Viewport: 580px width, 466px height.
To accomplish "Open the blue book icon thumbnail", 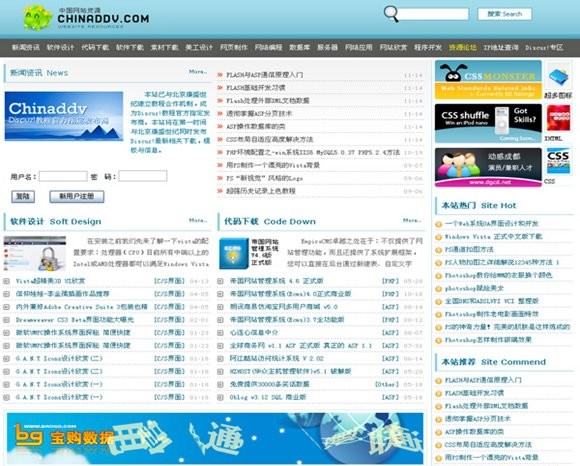I will 558,77.
